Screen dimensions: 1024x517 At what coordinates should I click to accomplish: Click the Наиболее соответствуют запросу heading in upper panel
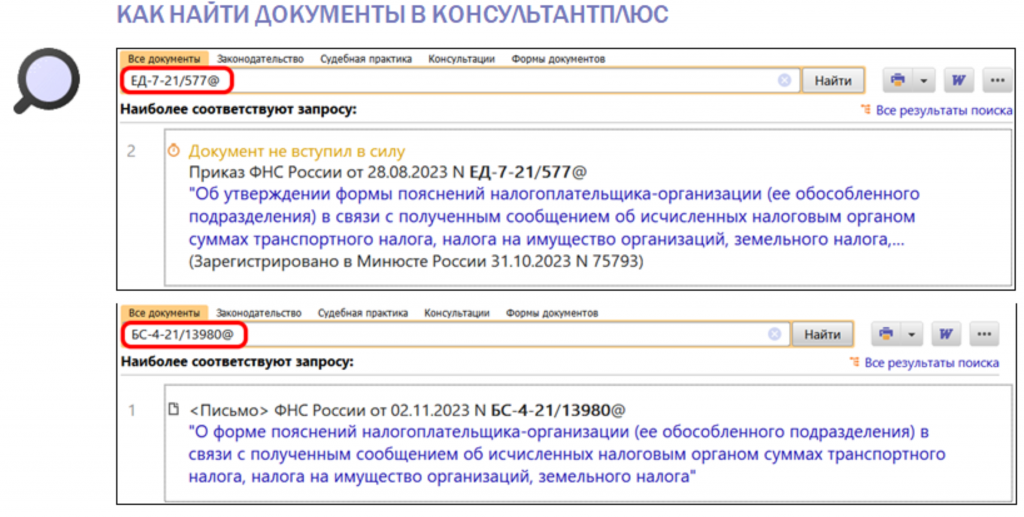pos(238,109)
